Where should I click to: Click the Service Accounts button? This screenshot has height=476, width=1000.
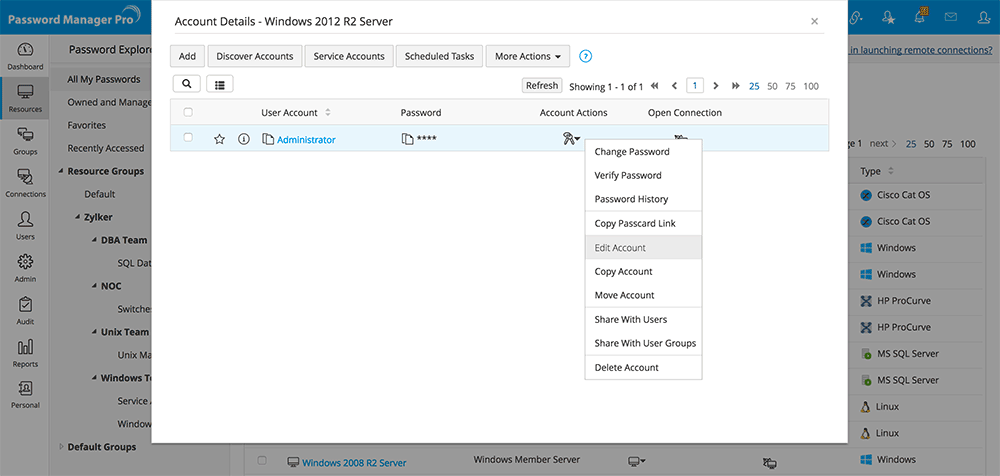point(349,56)
